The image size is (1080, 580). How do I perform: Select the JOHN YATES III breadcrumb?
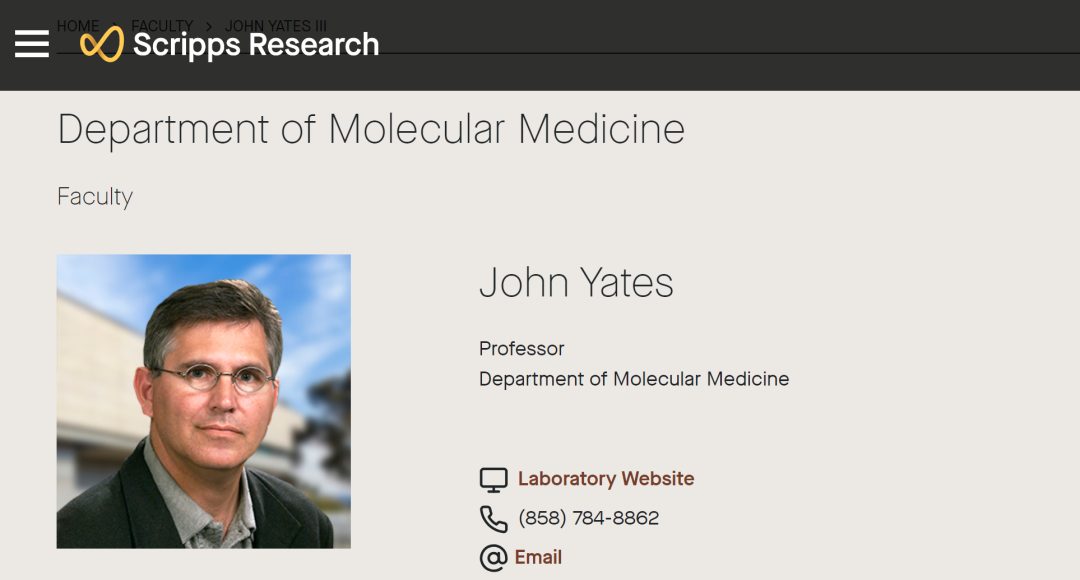pyautogui.click(x=276, y=25)
